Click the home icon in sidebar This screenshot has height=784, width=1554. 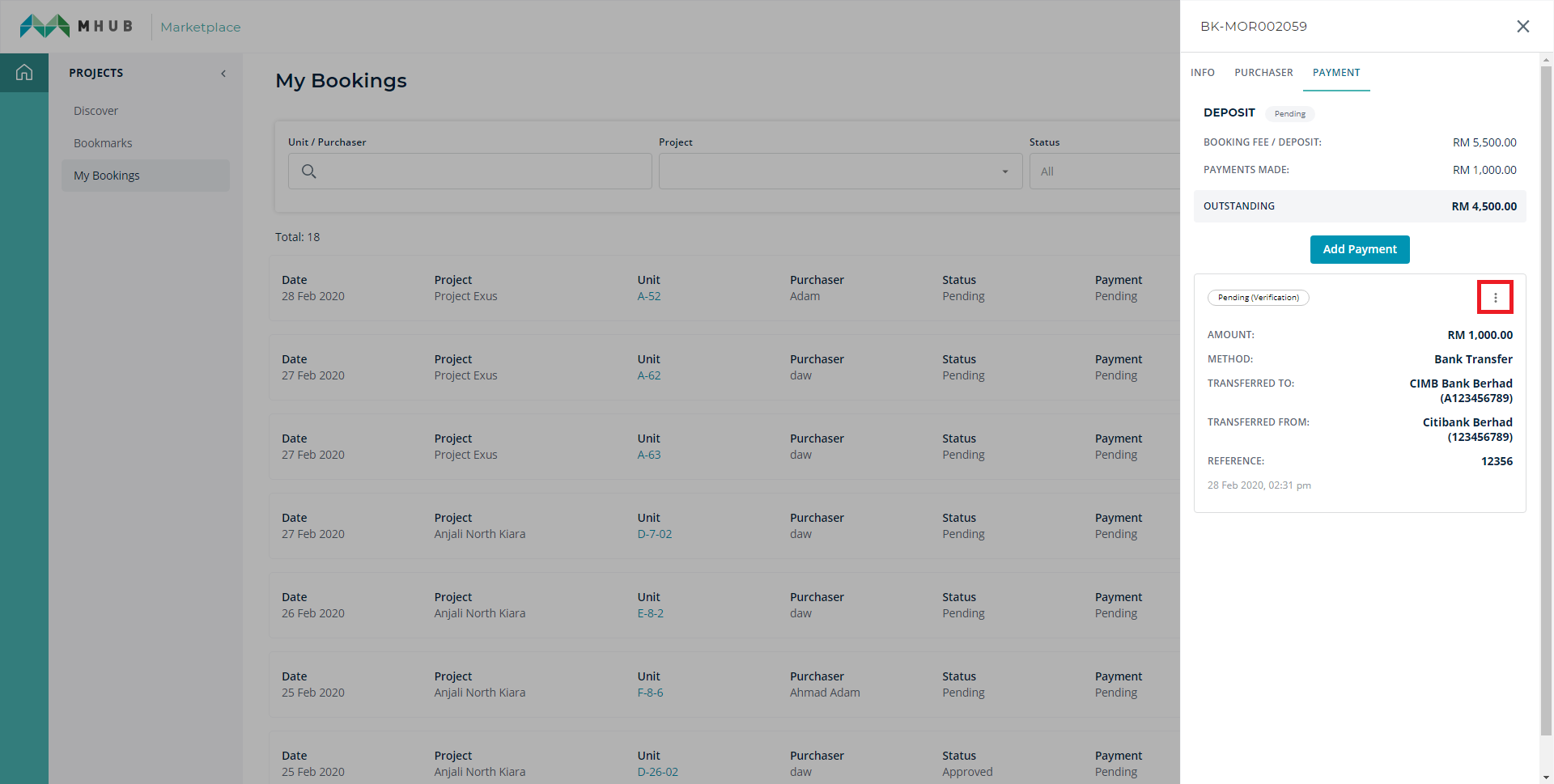(24, 73)
